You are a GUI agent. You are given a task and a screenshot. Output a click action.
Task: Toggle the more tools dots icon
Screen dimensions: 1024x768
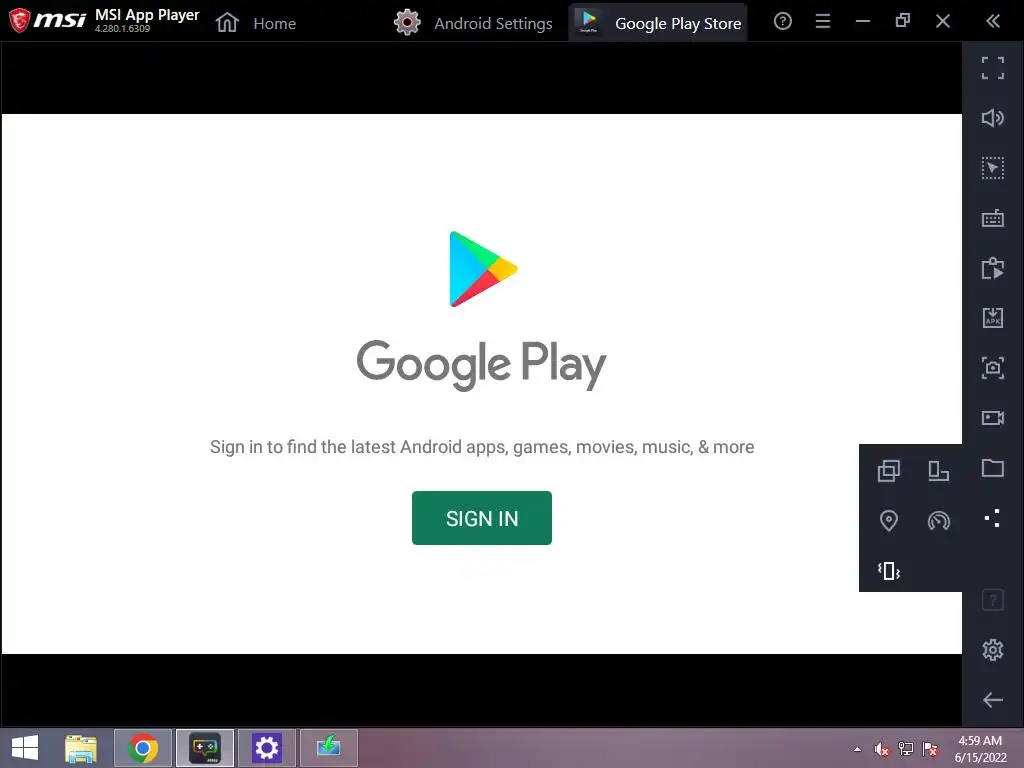[993, 518]
